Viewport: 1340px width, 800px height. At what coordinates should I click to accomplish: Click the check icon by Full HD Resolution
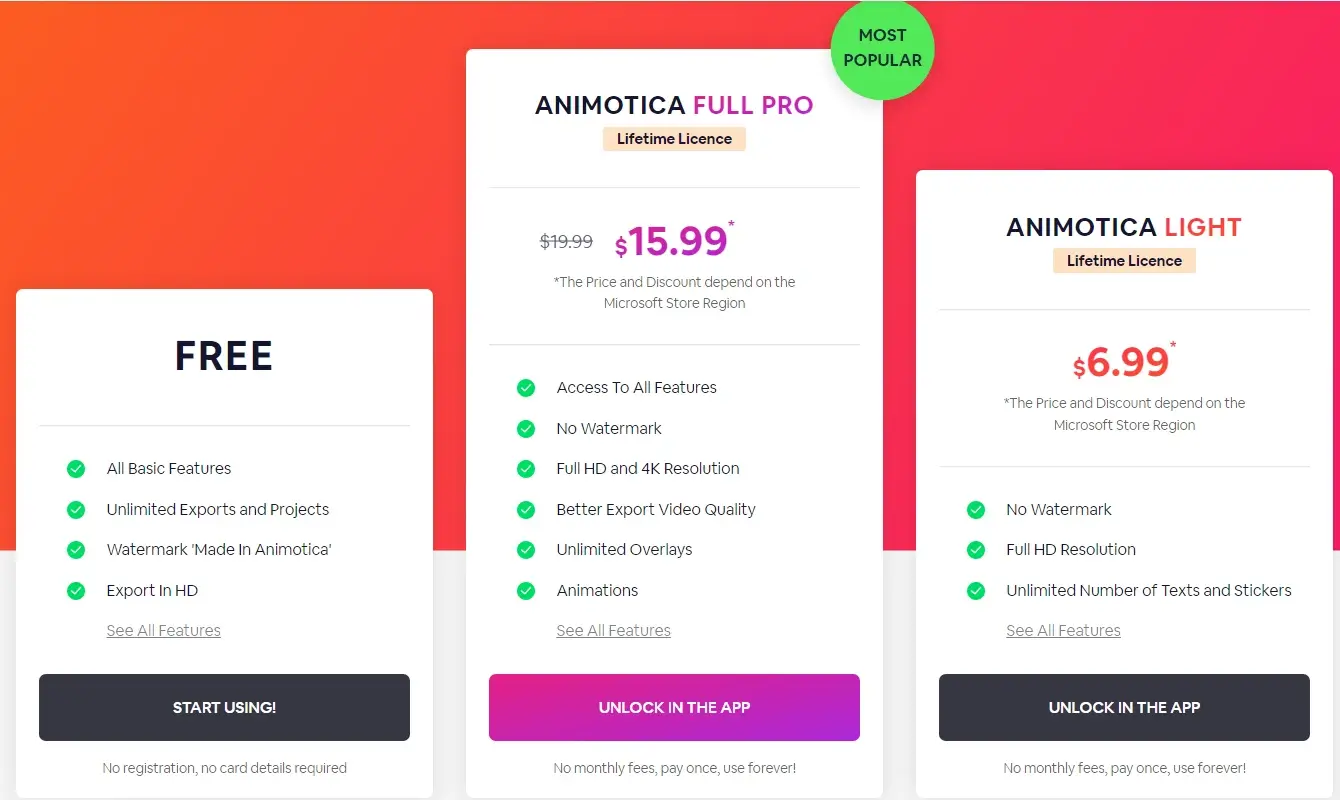tap(976, 550)
